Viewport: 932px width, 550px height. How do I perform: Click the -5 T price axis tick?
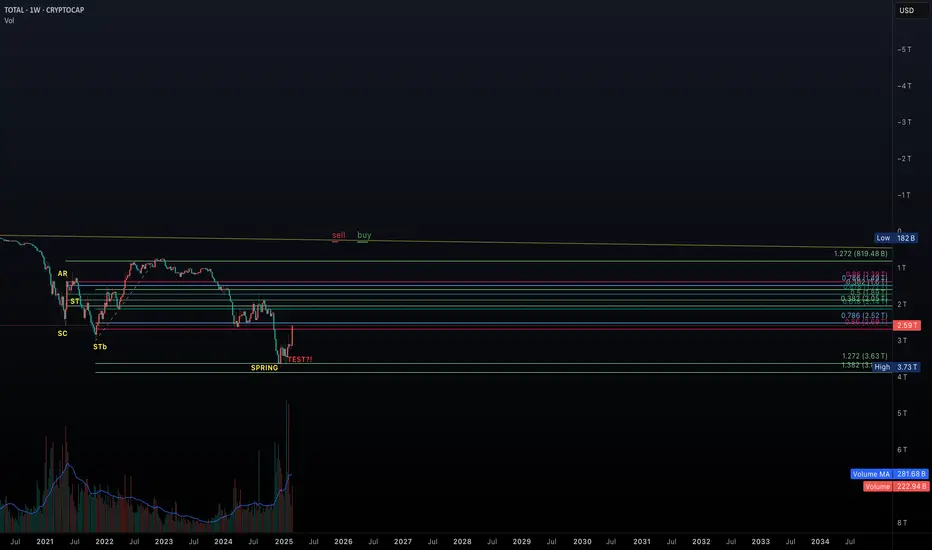tap(904, 49)
